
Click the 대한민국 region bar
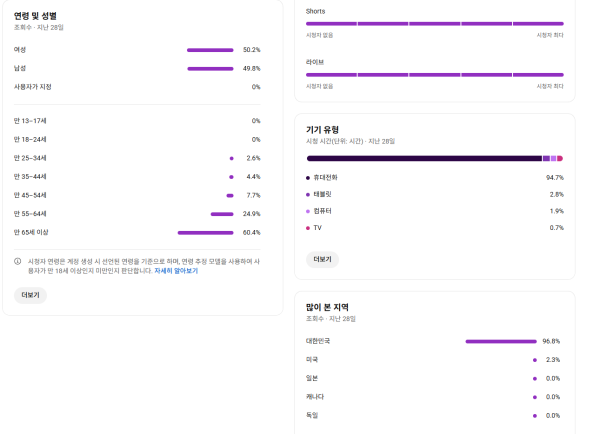501,341
